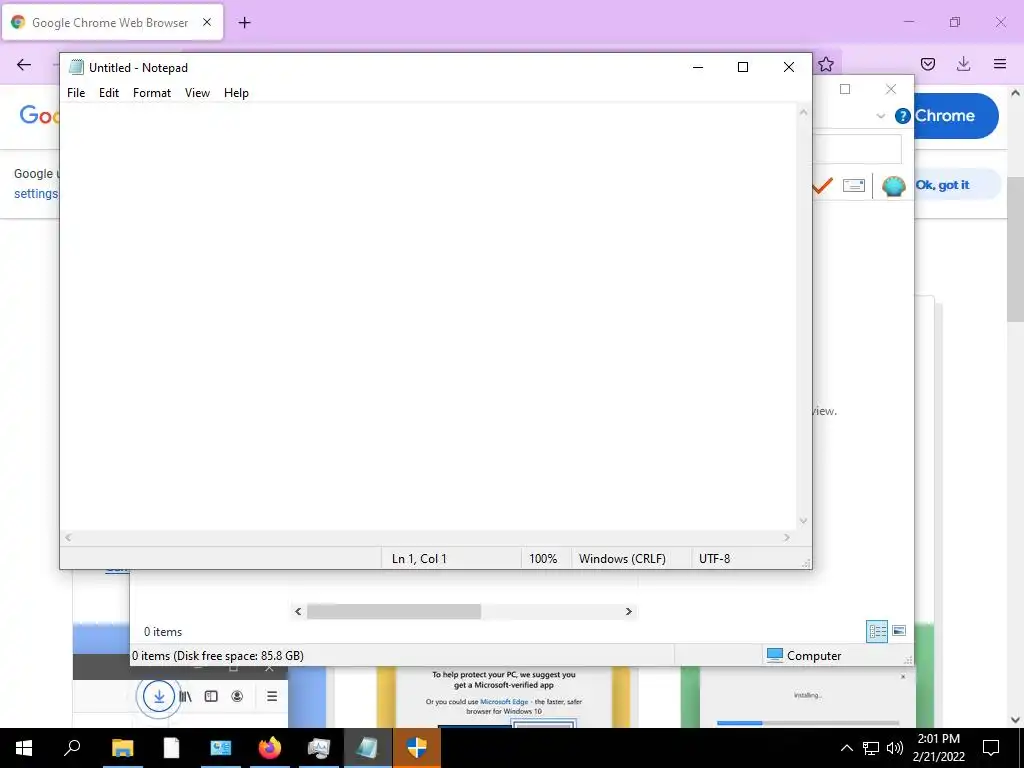This screenshot has width=1024, height=768.
Task: Open the File menu in Notepad
Action: [x=76, y=93]
